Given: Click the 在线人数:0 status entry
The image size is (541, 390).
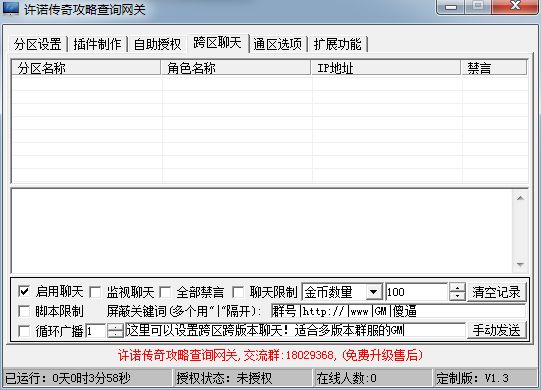Looking at the screenshot, I should (x=372, y=378).
